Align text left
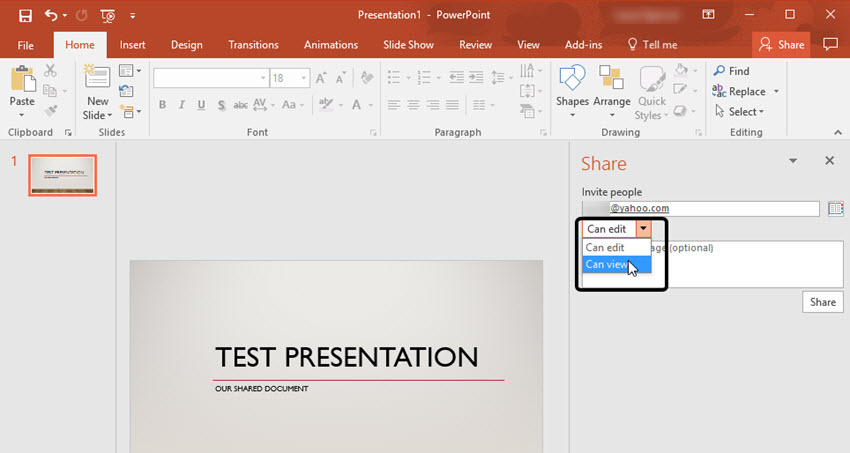850x453 pixels. (x=394, y=105)
